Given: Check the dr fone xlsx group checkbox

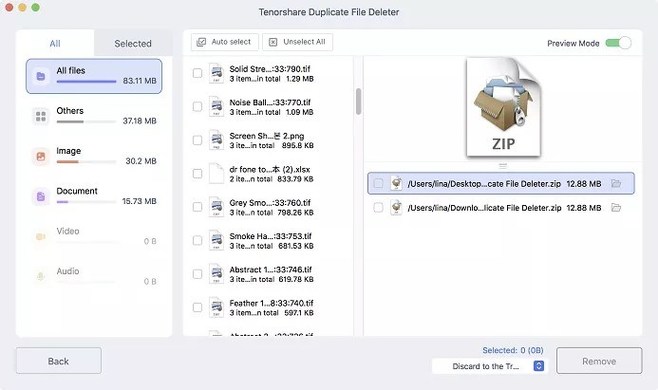Looking at the screenshot, I should click(197, 173).
